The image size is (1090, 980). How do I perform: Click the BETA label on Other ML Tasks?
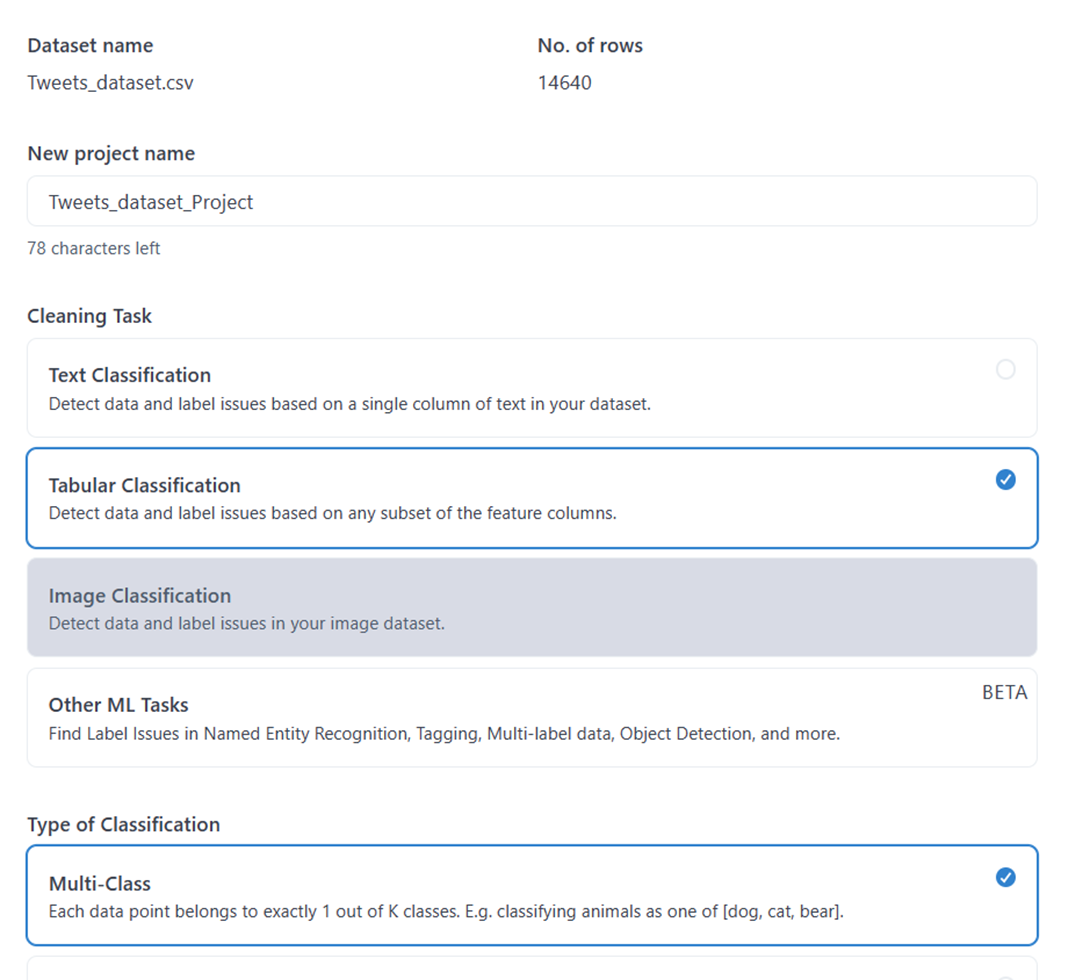1004,692
